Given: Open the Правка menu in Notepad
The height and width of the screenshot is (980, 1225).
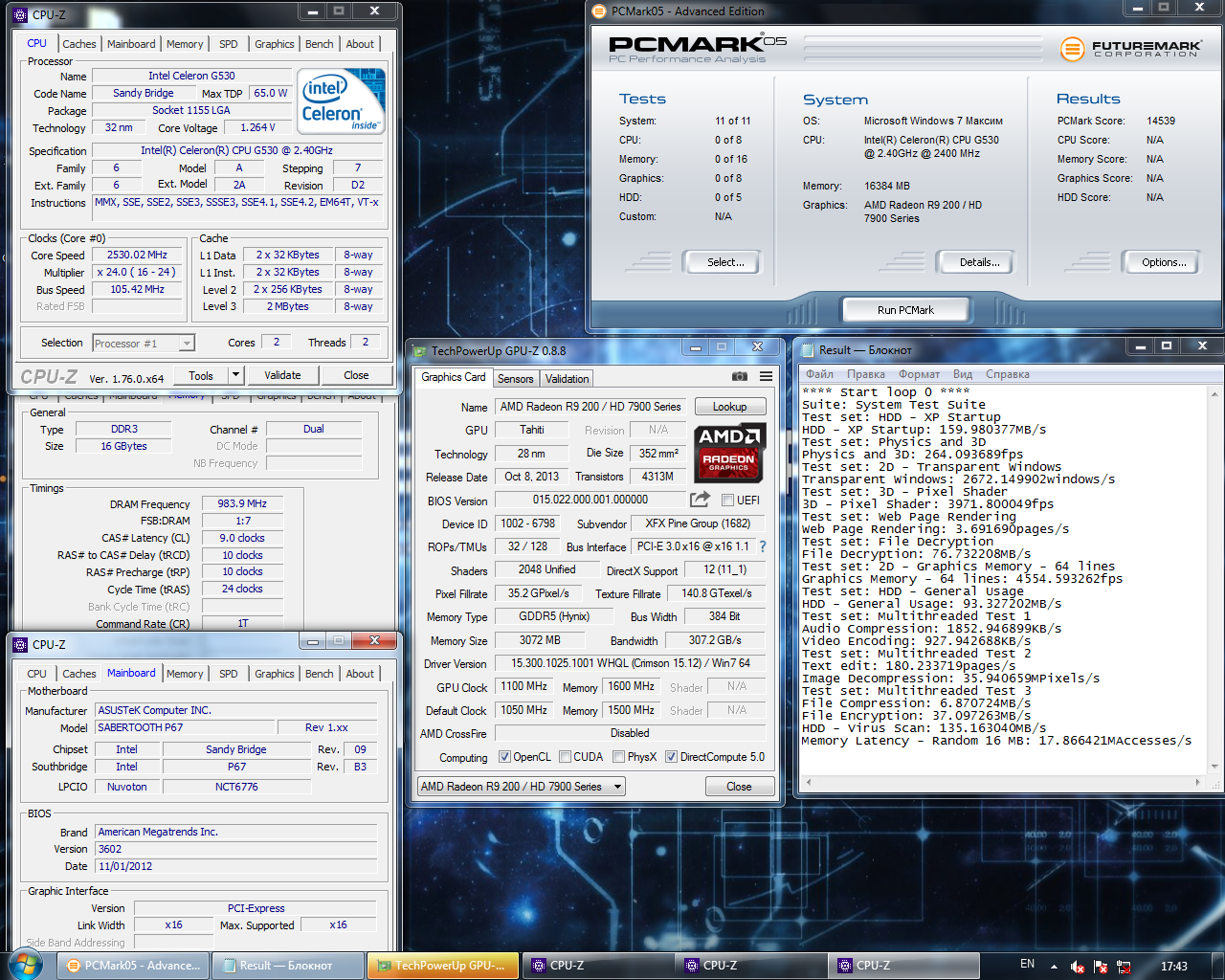Looking at the screenshot, I should pyautogui.click(x=865, y=374).
